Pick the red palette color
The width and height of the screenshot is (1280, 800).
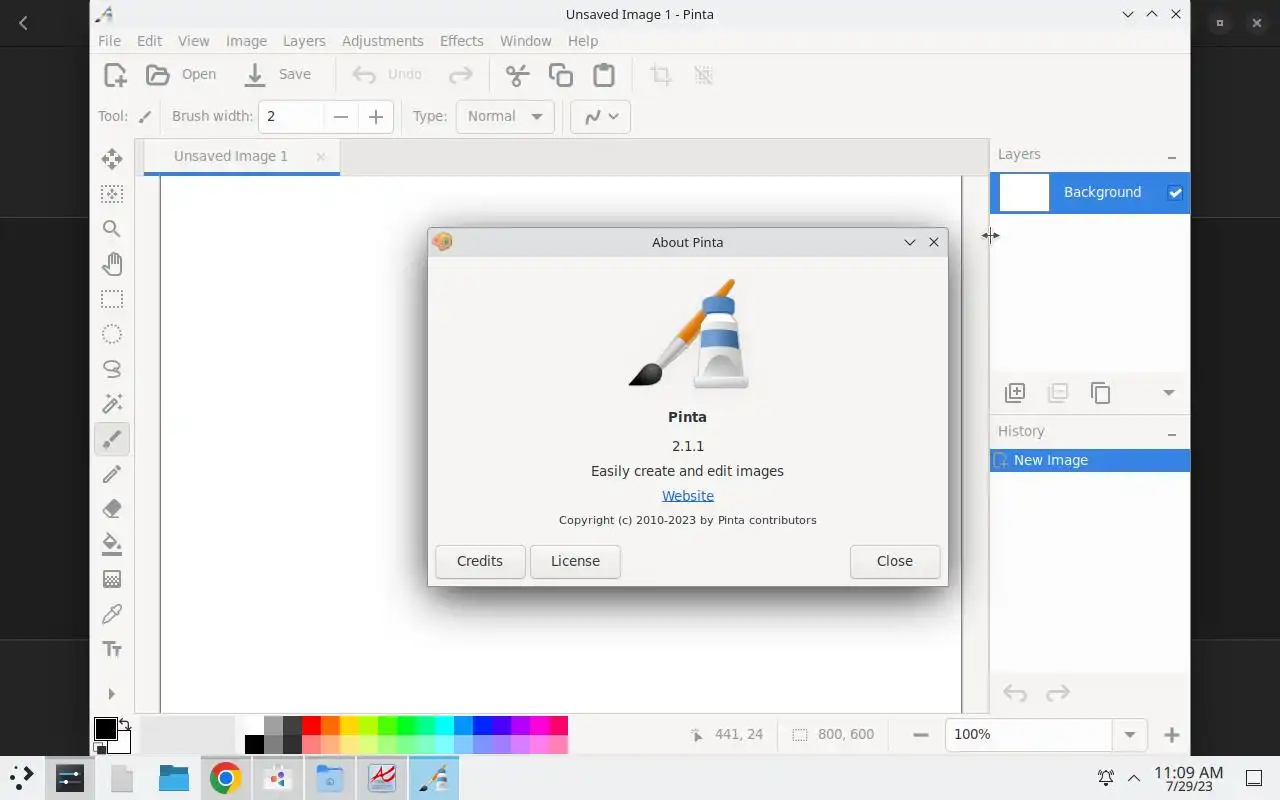[311, 725]
